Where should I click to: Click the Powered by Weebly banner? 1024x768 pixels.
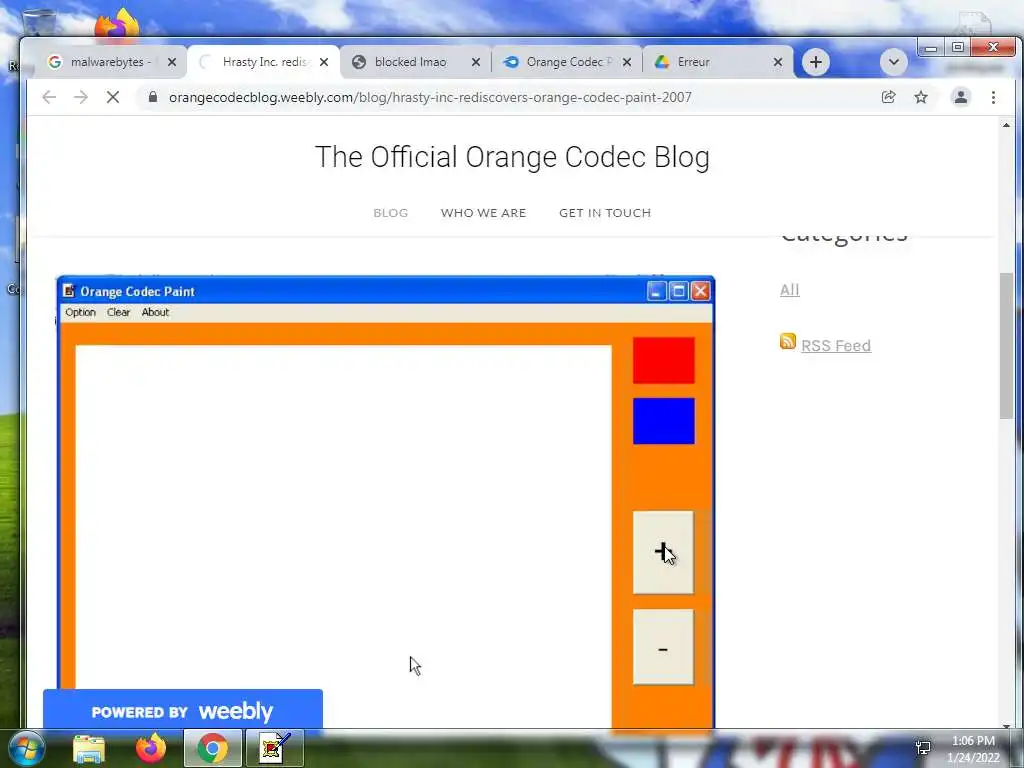(183, 711)
